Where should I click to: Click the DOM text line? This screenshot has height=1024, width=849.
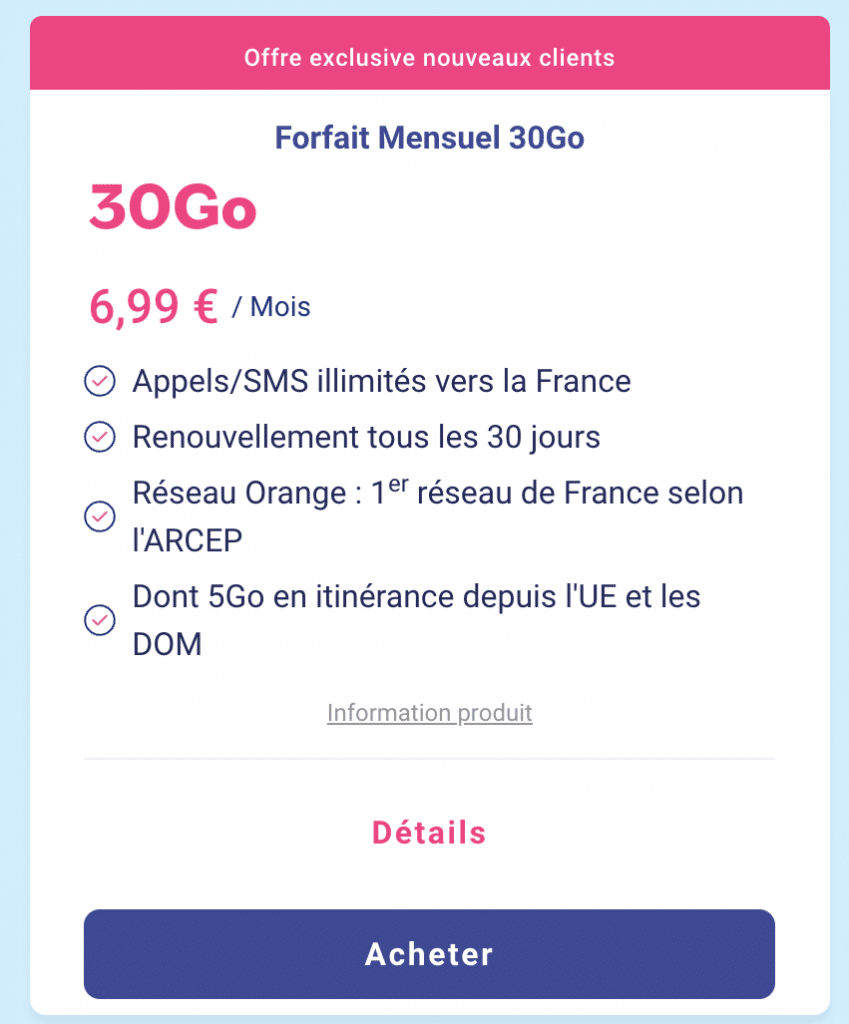coord(167,645)
